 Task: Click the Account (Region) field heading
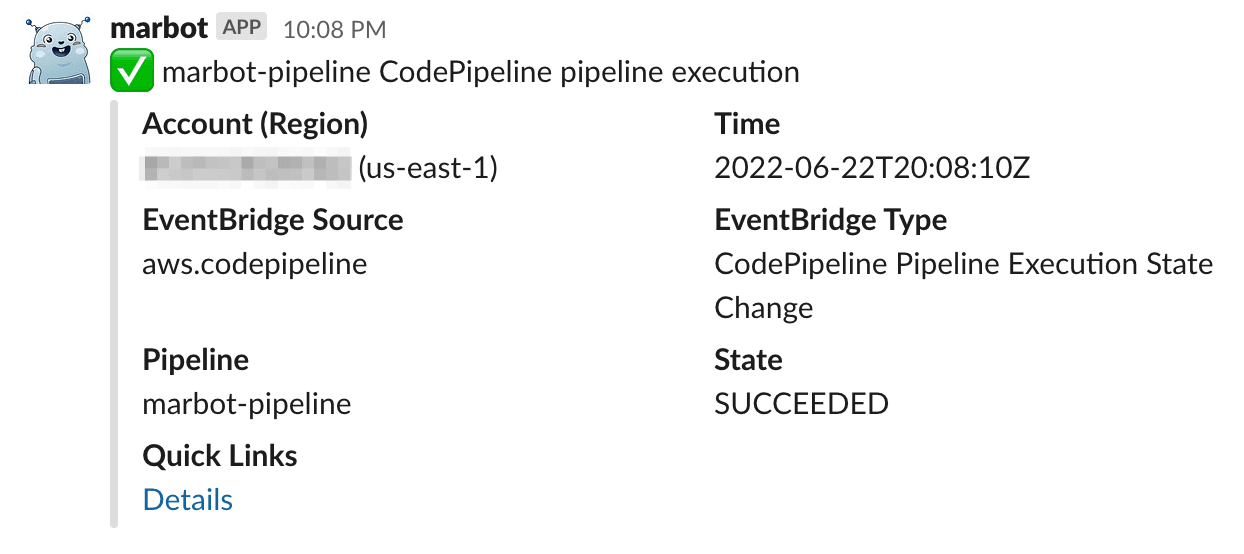(256, 124)
